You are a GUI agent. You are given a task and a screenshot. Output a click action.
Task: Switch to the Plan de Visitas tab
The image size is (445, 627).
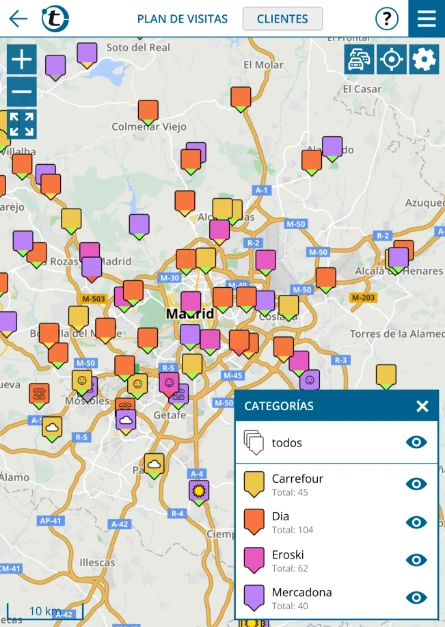click(182, 19)
